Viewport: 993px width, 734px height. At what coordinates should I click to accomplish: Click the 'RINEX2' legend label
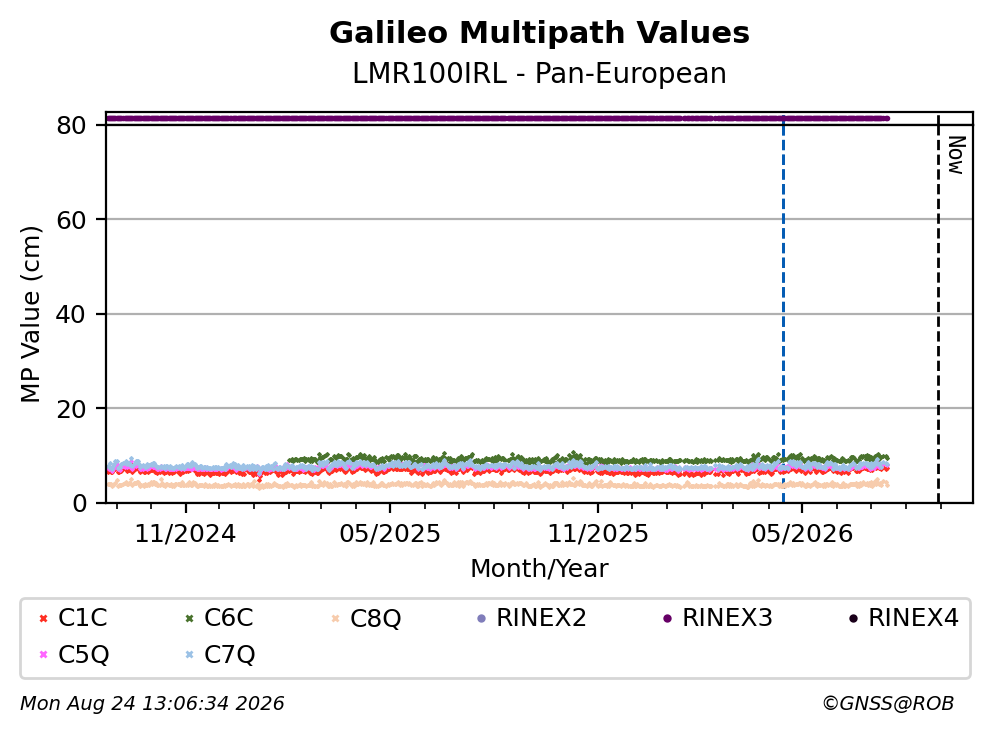pyautogui.click(x=541, y=618)
